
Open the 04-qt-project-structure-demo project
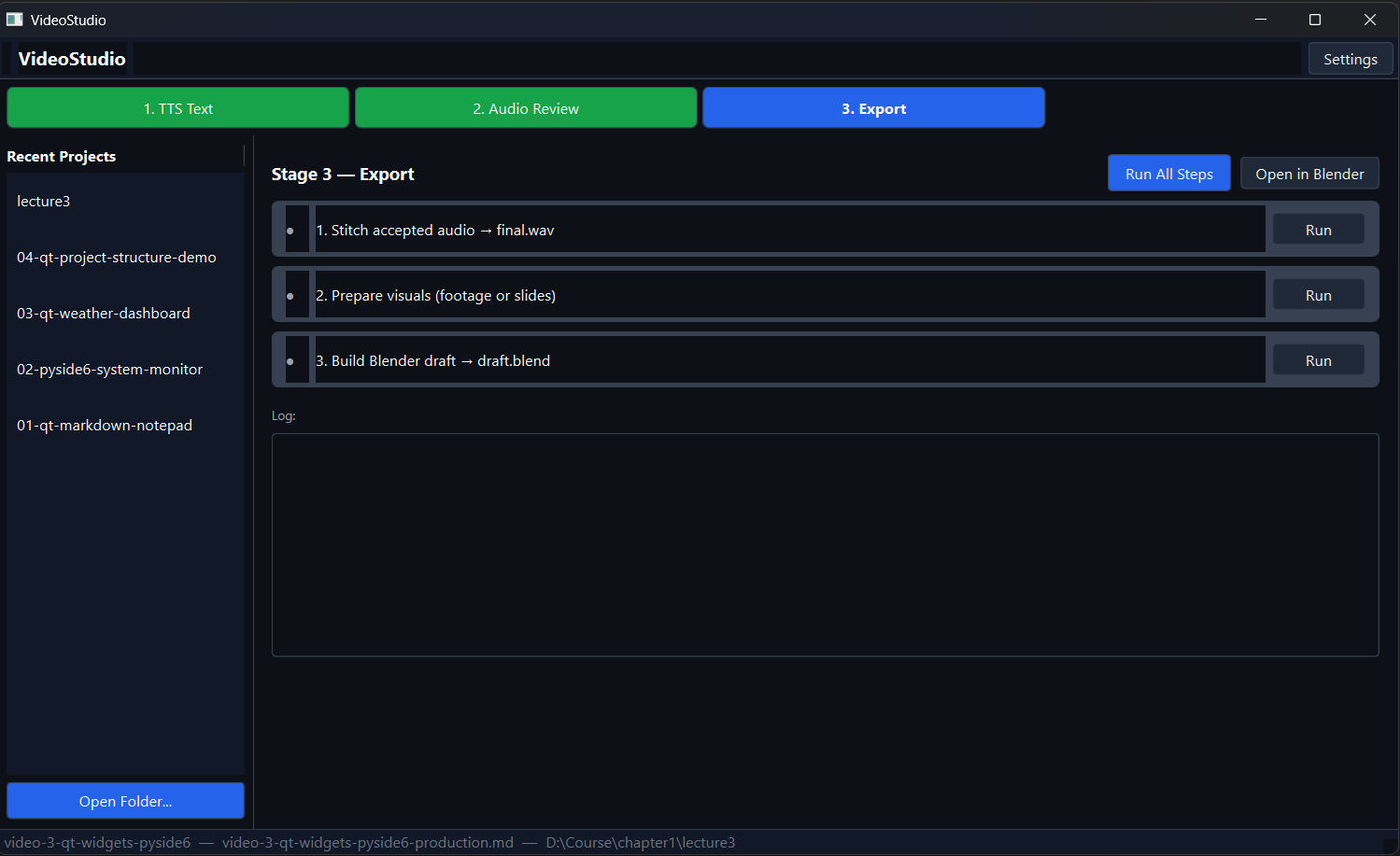(x=116, y=257)
